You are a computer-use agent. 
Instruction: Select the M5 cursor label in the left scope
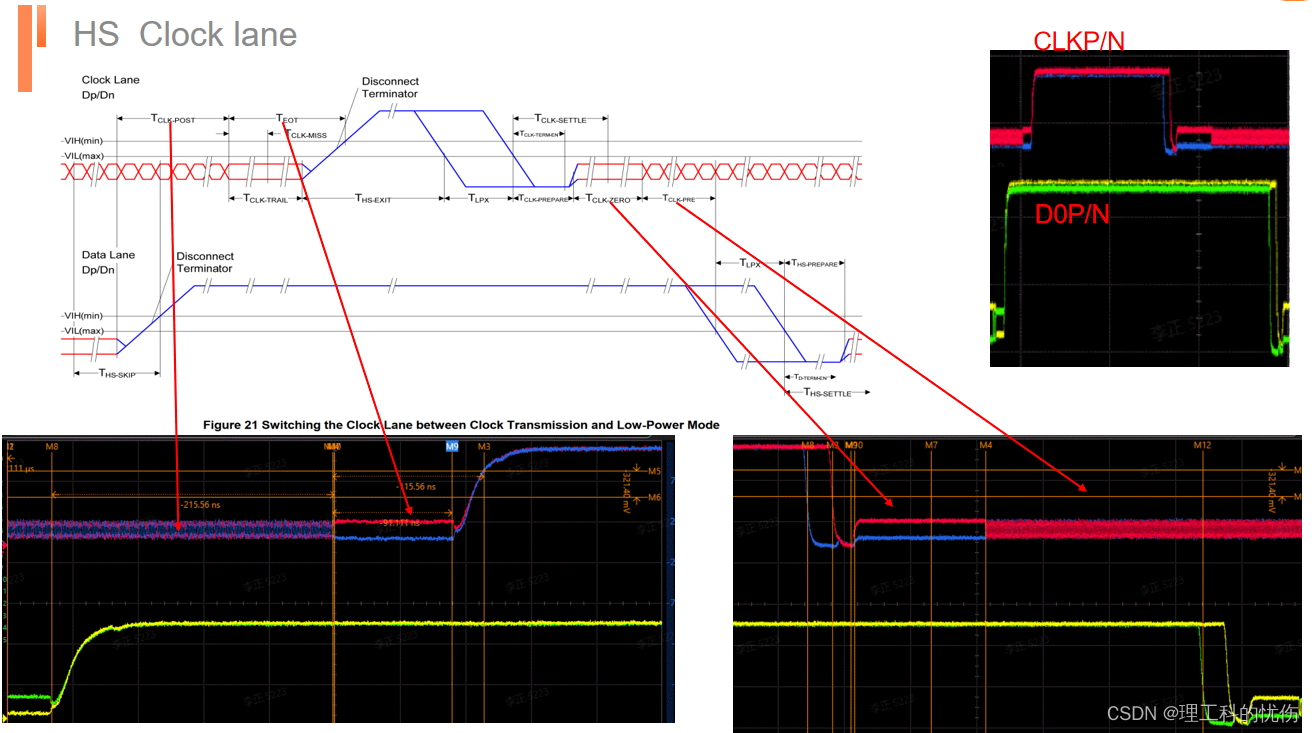[x=654, y=471]
